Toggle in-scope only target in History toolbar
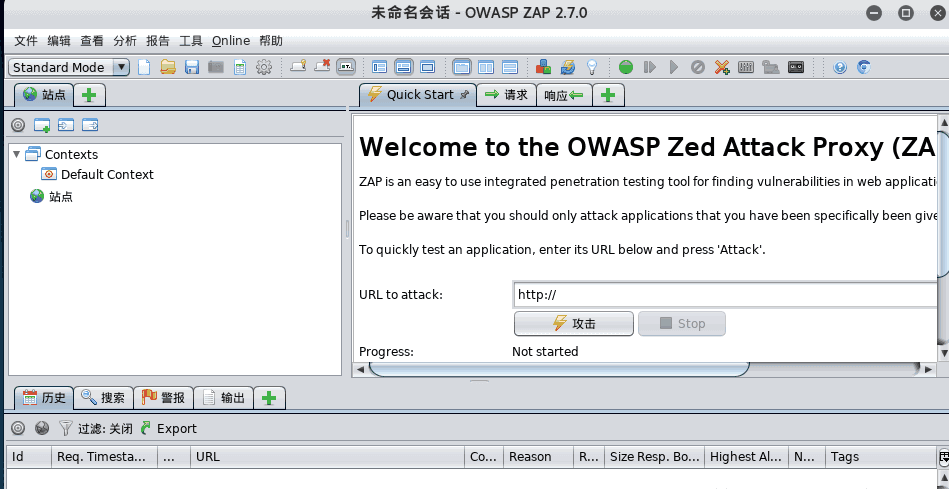 pyautogui.click(x=18, y=428)
